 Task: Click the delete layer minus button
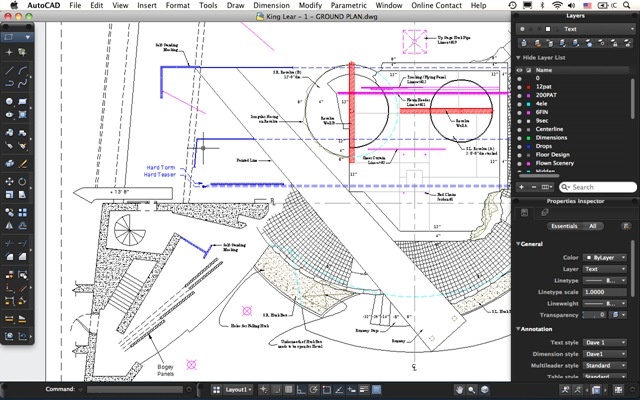532,187
